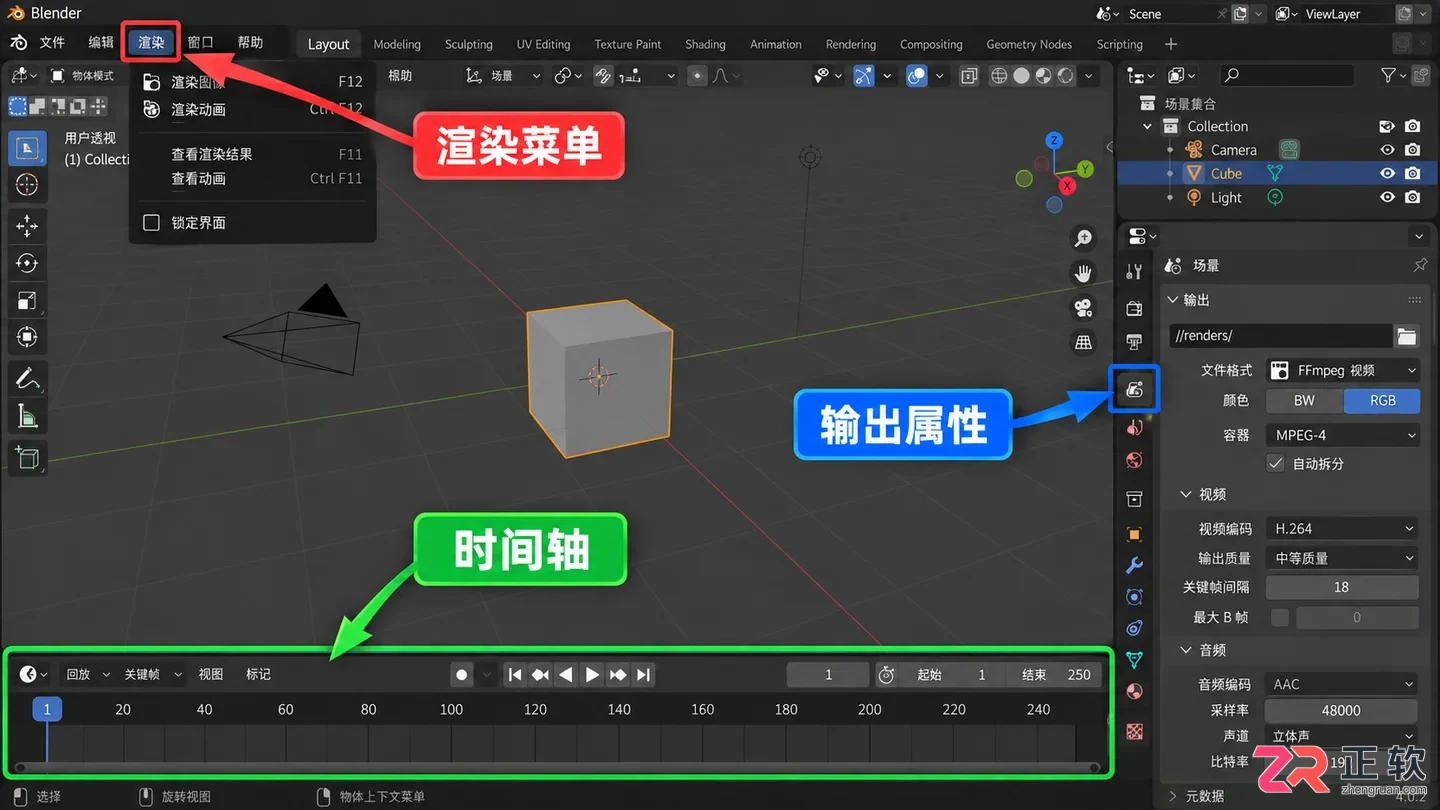Switch to the Modeling workspace tab
The image size is (1440, 810).
click(x=397, y=44)
